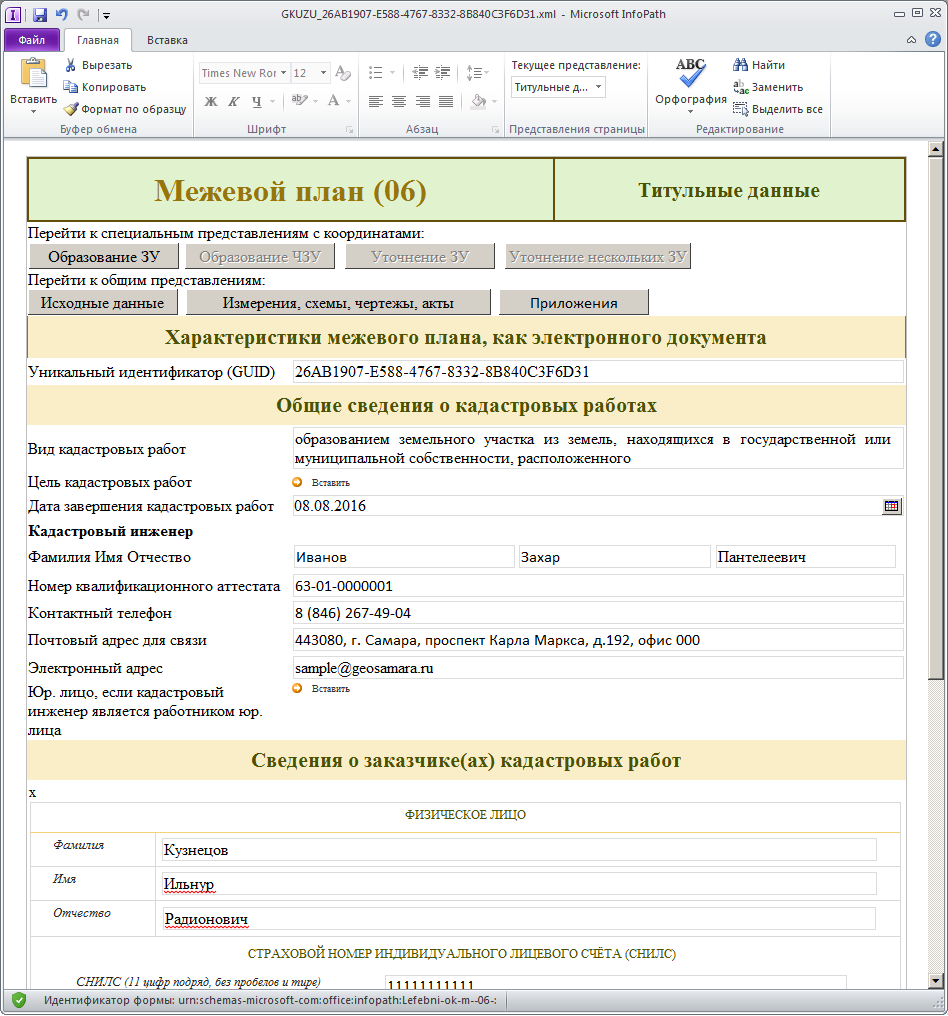This screenshot has width=948, height=1016.
Task: Apply italic with the К button
Action: tap(233, 102)
